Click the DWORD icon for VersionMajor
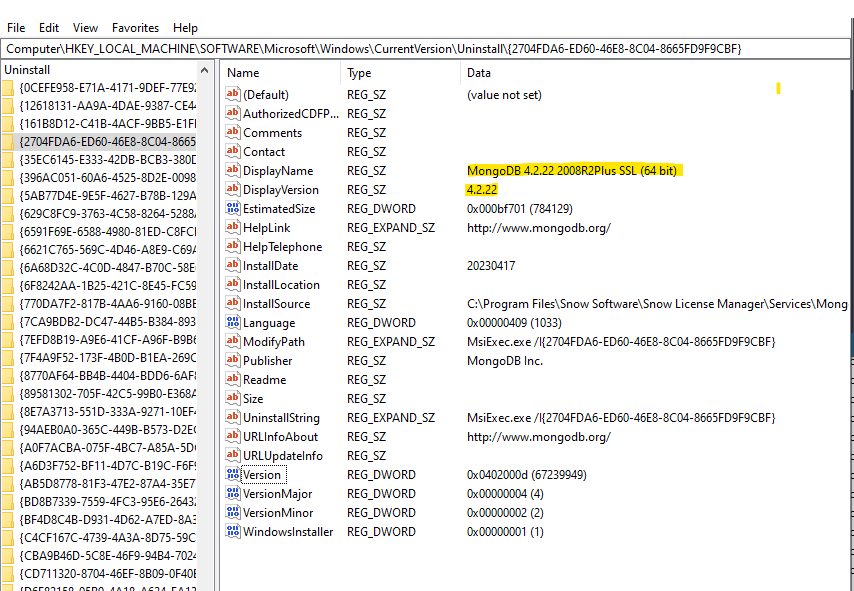Screen dimensions: 854x591 pyautogui.click(x=233, y=493)
